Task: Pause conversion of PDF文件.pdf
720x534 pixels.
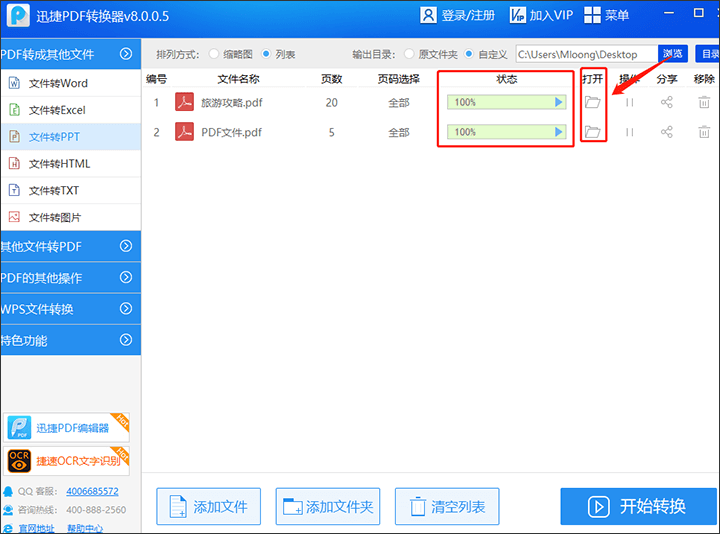Action: (630, 132)
